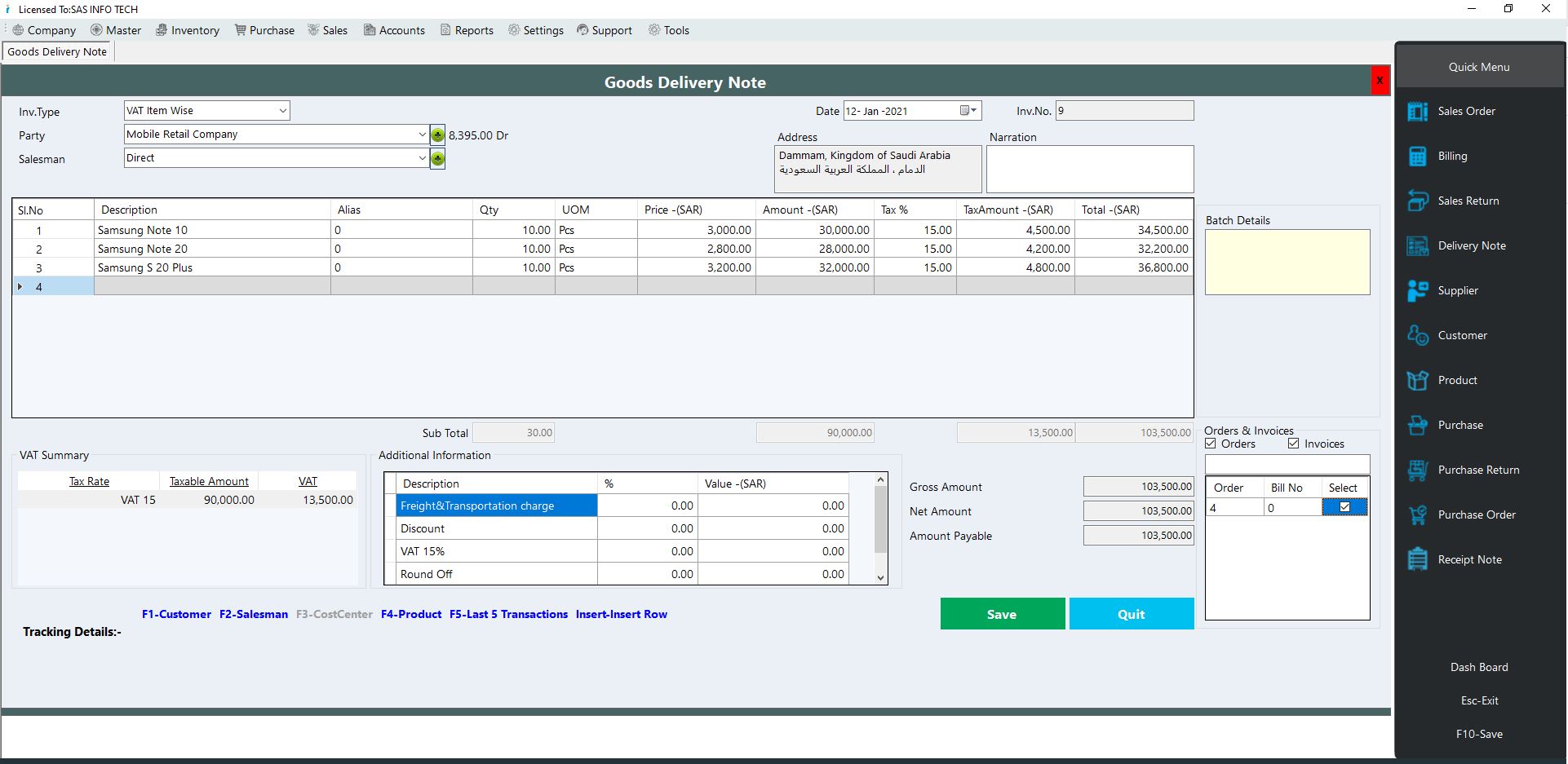Open the Inventory menu
Viewport: 1568px width, 764px height.
click(188, 30)
